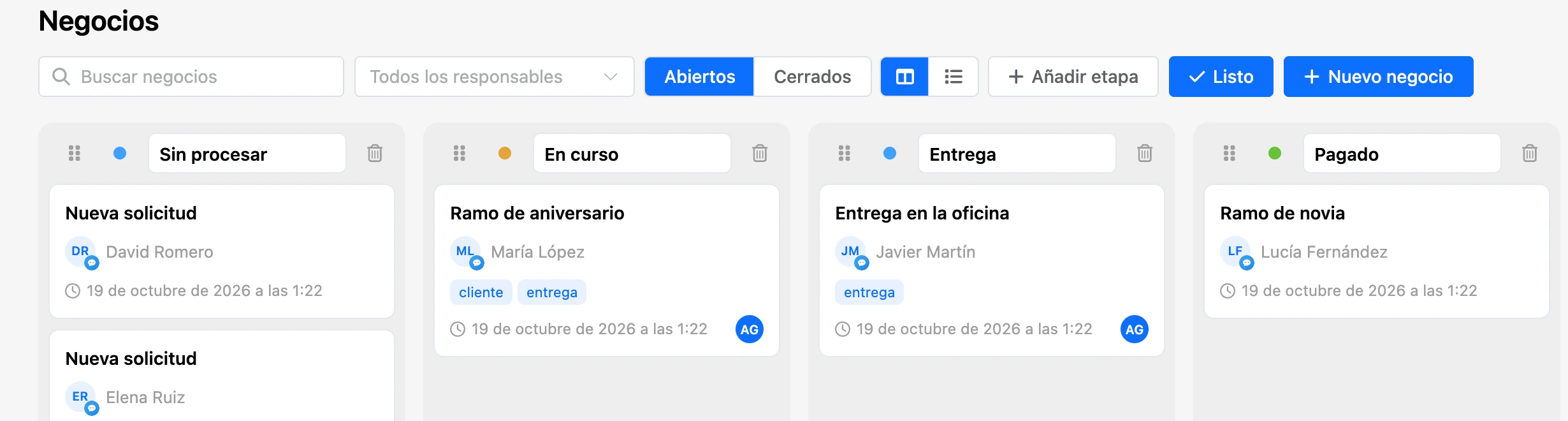Click the Listo button
This screenshot has height=421, width=1568.
pos(1221,77)
